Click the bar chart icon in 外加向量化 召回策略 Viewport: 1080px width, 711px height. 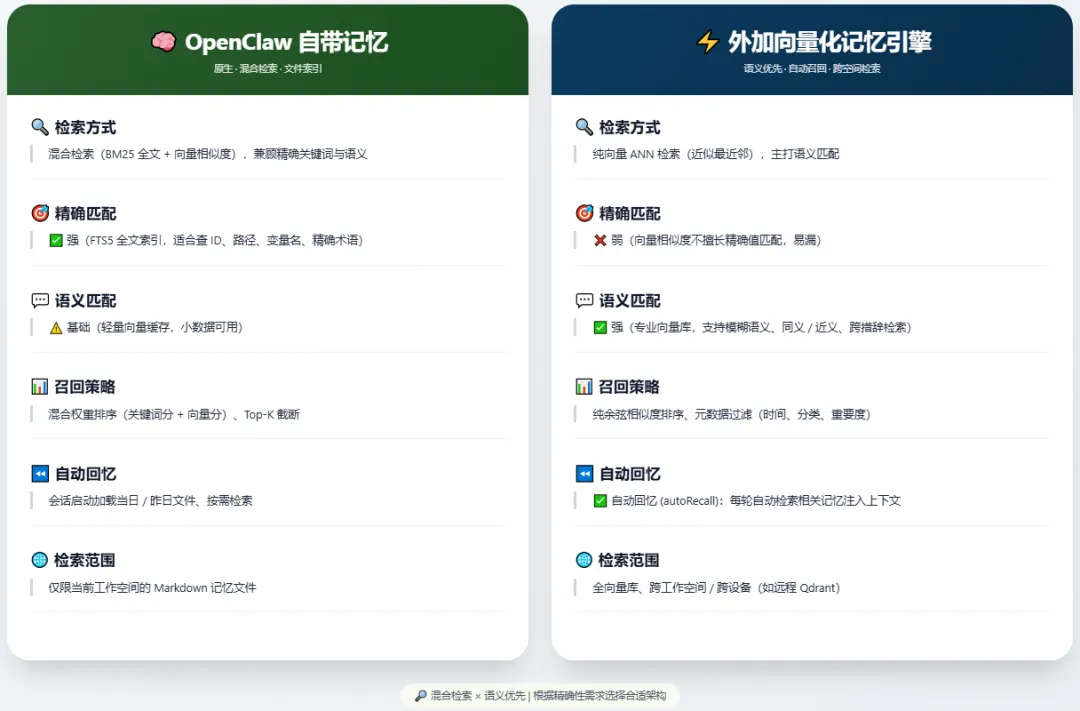[584, 387]
